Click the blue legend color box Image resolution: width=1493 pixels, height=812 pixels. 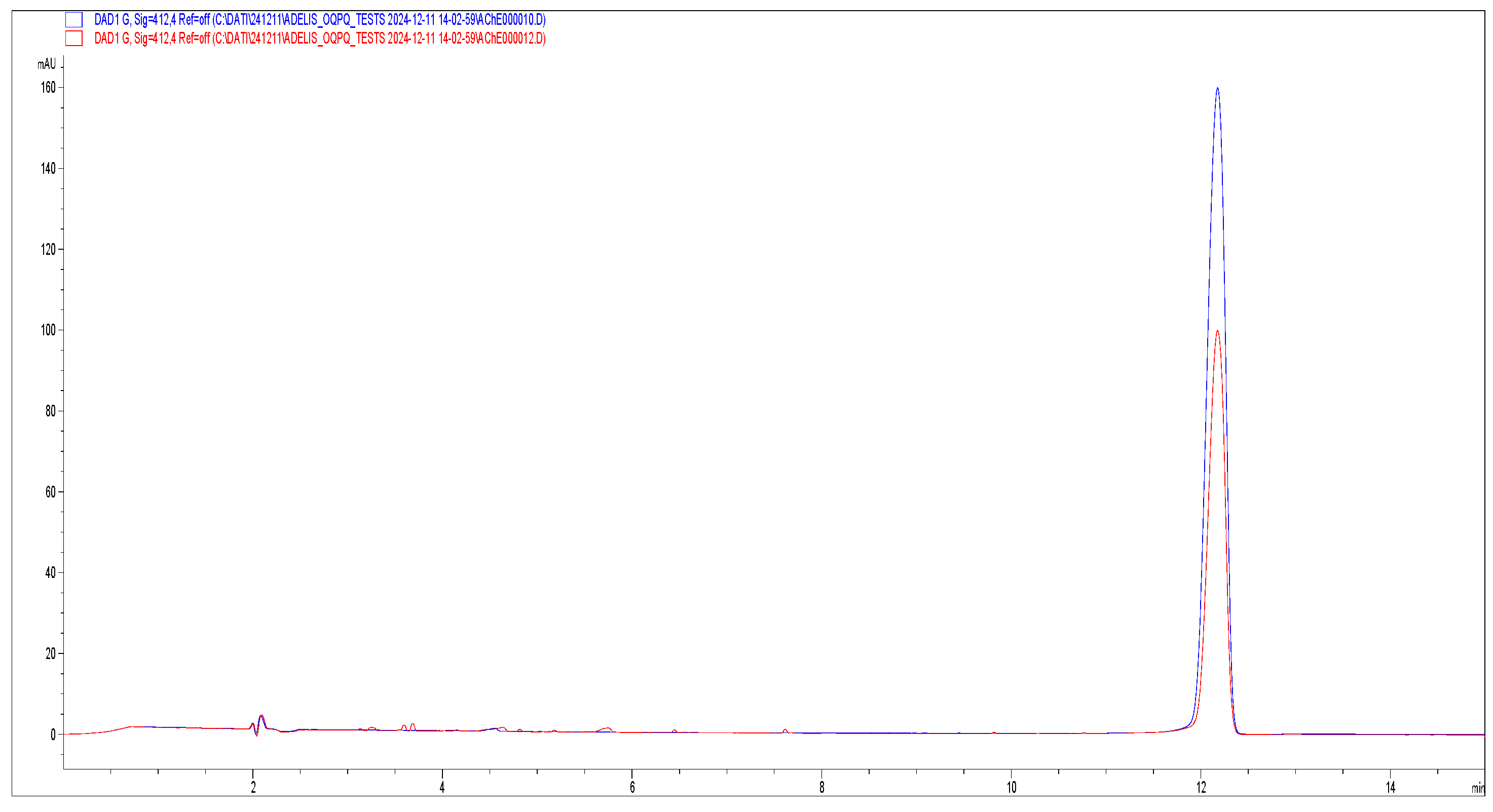[73, 20]
